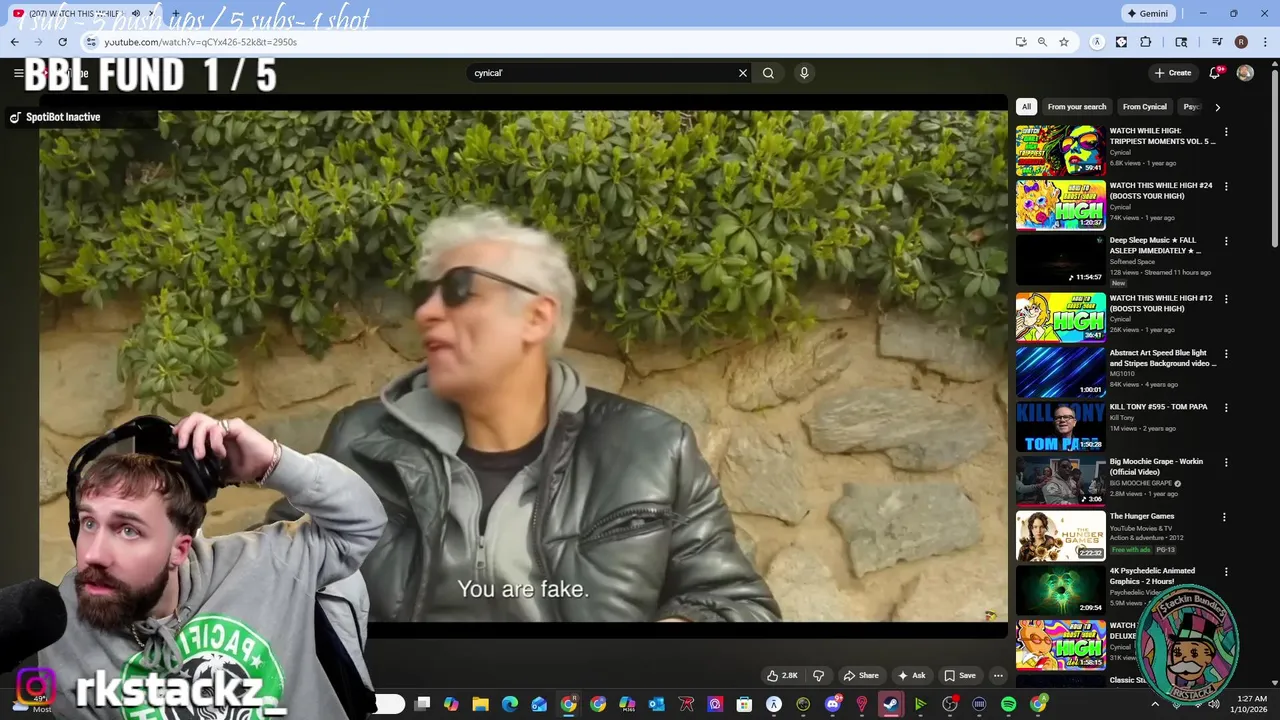Click the Gemini button in Chrome
This screenshot has height=720, width=1280.
click(x=1148, y=14)
